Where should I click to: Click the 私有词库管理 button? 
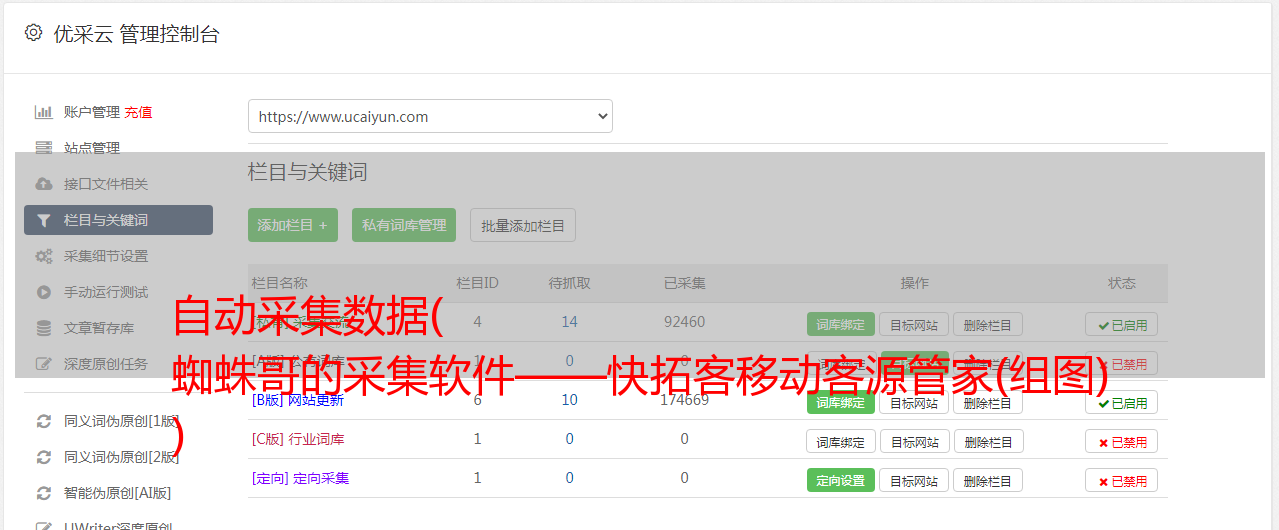click(x=404, y=225)
